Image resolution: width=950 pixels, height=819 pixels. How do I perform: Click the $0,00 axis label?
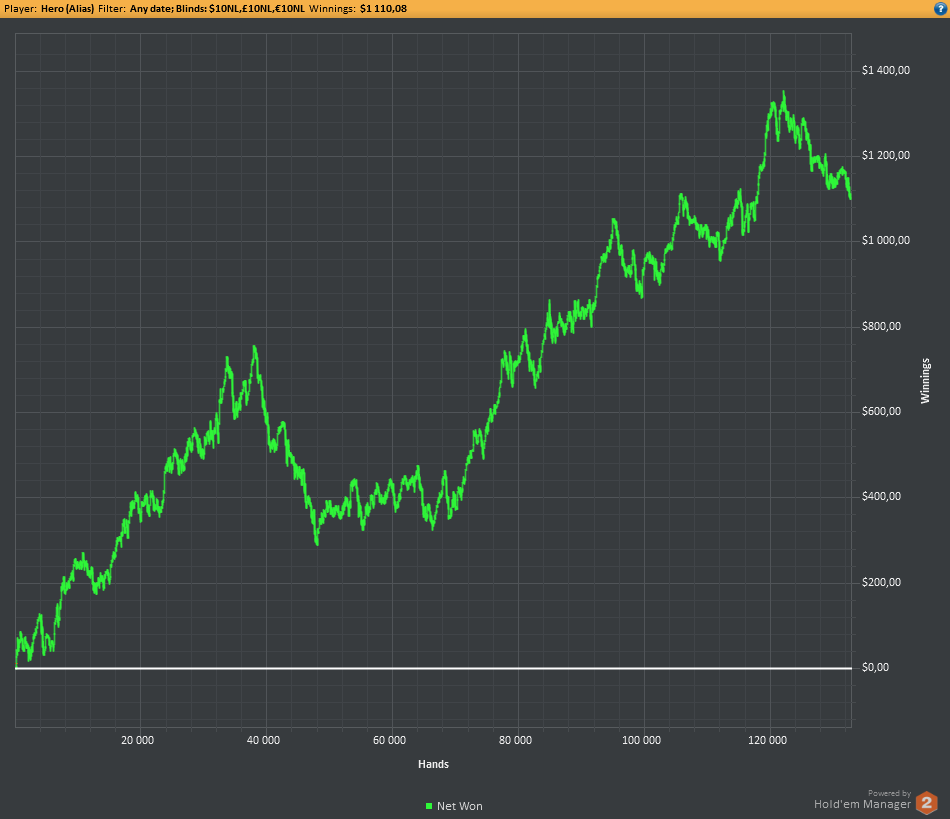click(x=875, y=667)
